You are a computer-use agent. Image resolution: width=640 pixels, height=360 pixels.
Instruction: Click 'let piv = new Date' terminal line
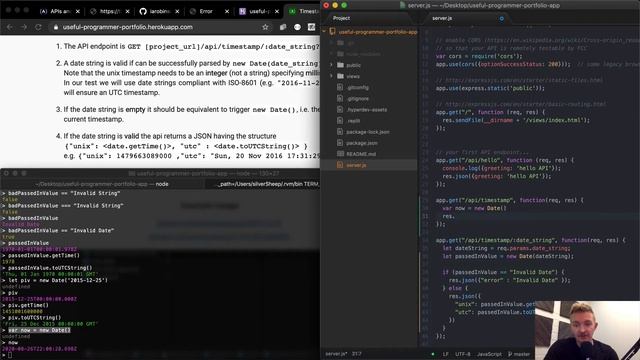tap(58, 280)
